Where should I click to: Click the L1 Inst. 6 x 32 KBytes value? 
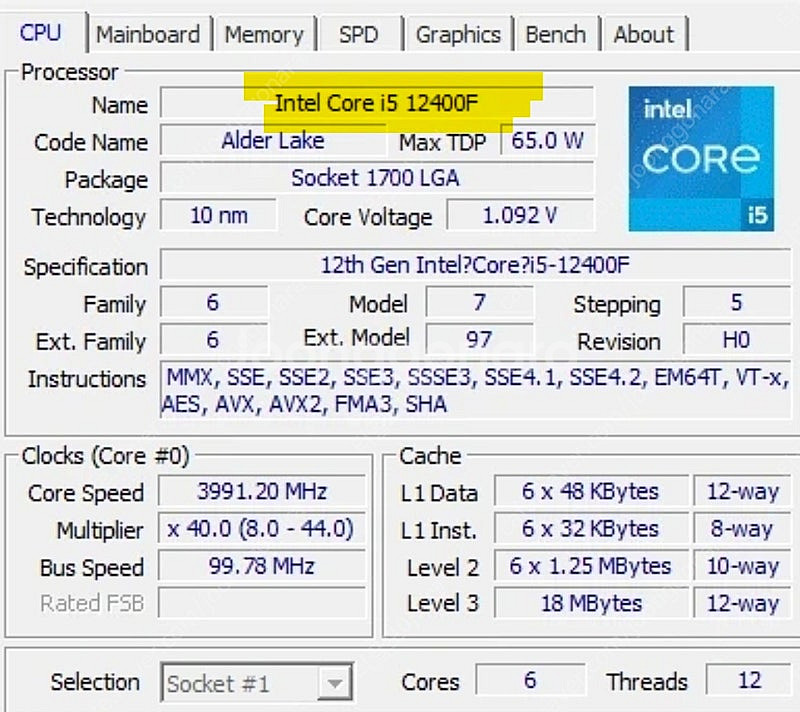pos(591,528)
